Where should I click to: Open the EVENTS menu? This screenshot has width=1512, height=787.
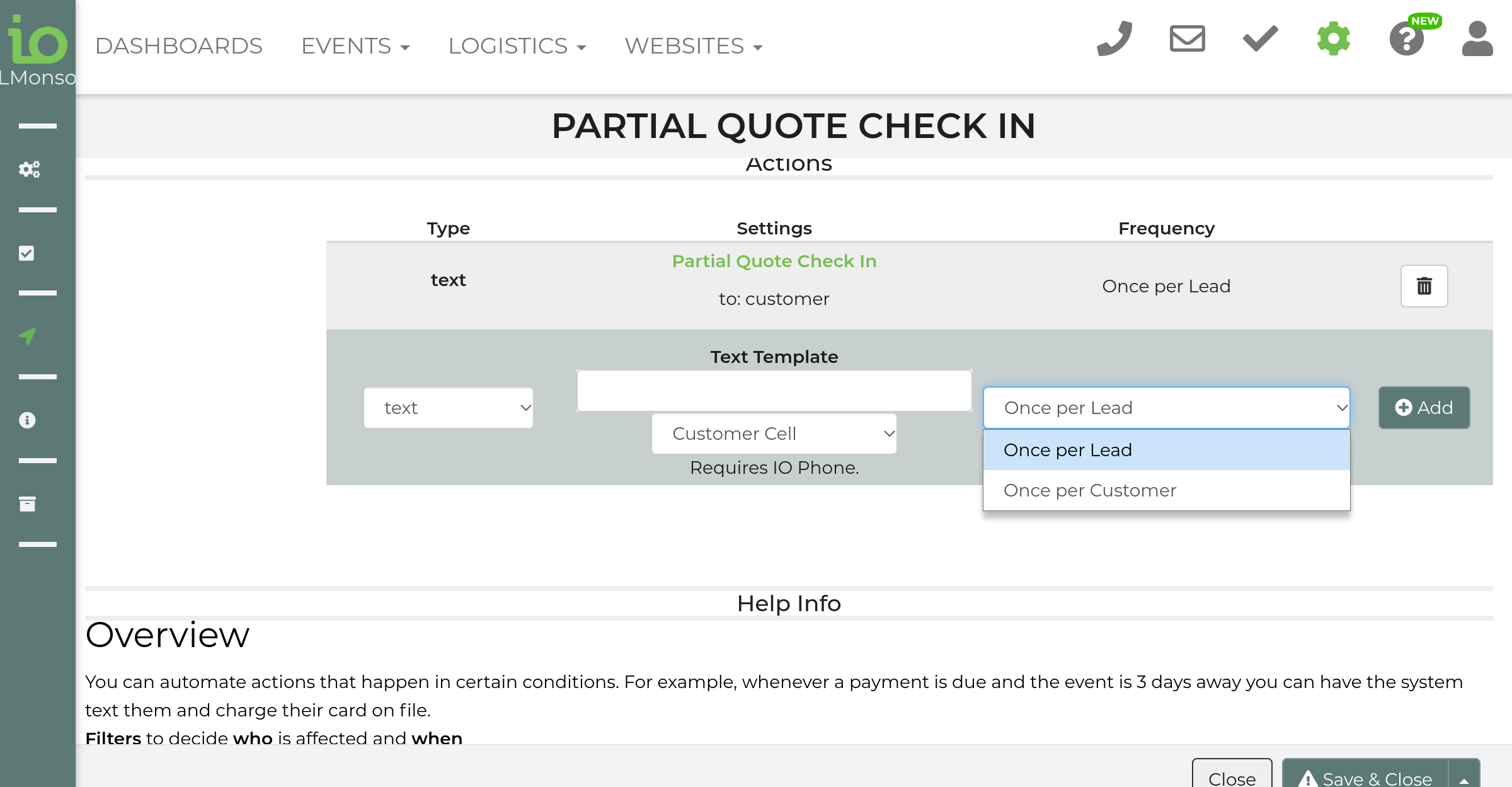(x=355, y=46)
